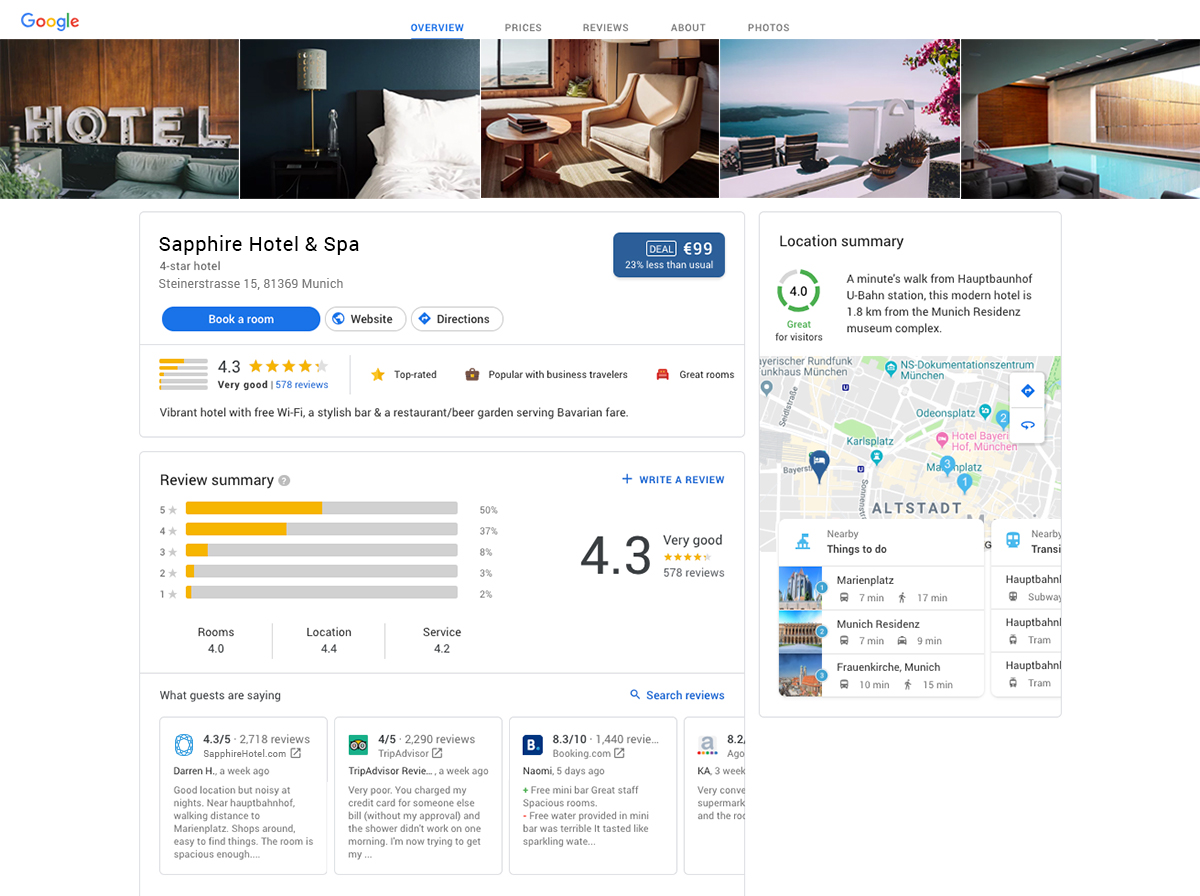Screen dimensions: 1200x896
Task: Click map marker number 3
Action: pyautogui.click(x=947, y=465)
